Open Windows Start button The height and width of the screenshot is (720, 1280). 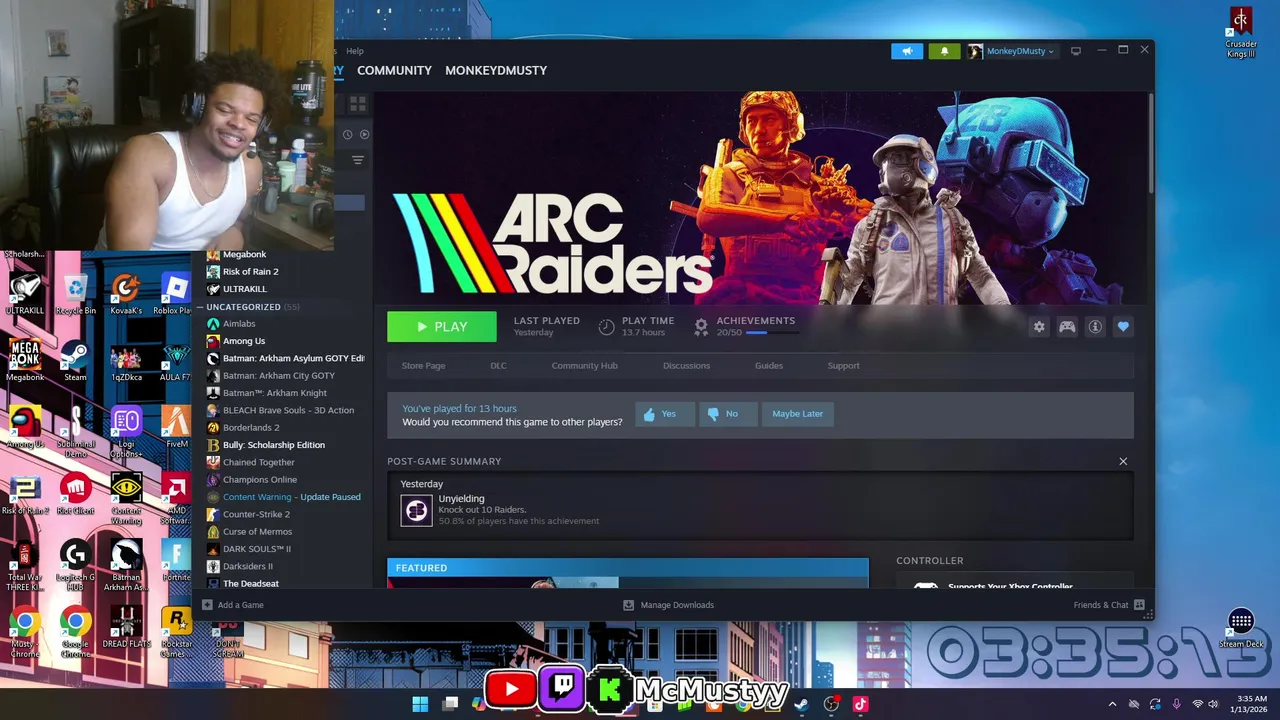(420, 704)
